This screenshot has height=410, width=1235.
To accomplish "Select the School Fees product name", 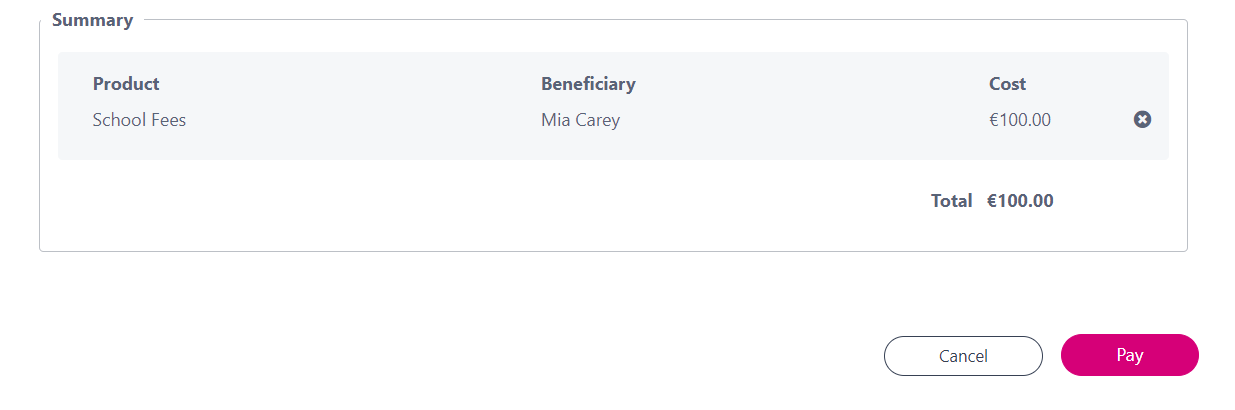I will pos(139,120).
